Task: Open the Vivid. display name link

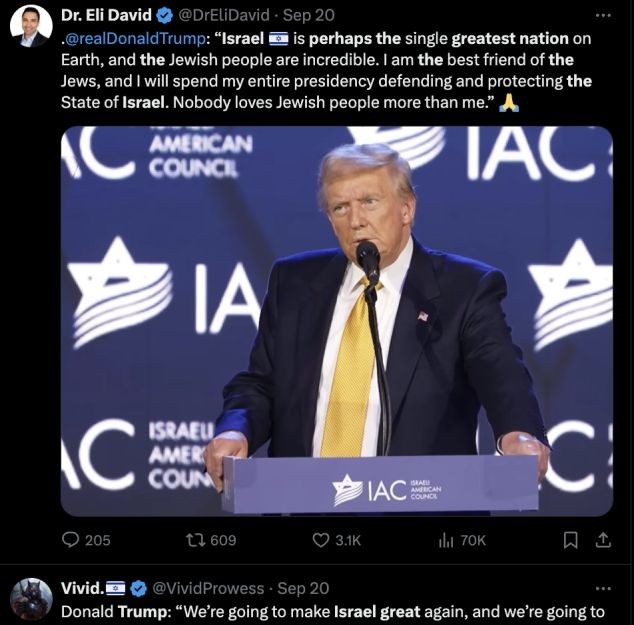Action: pos(83,588)
